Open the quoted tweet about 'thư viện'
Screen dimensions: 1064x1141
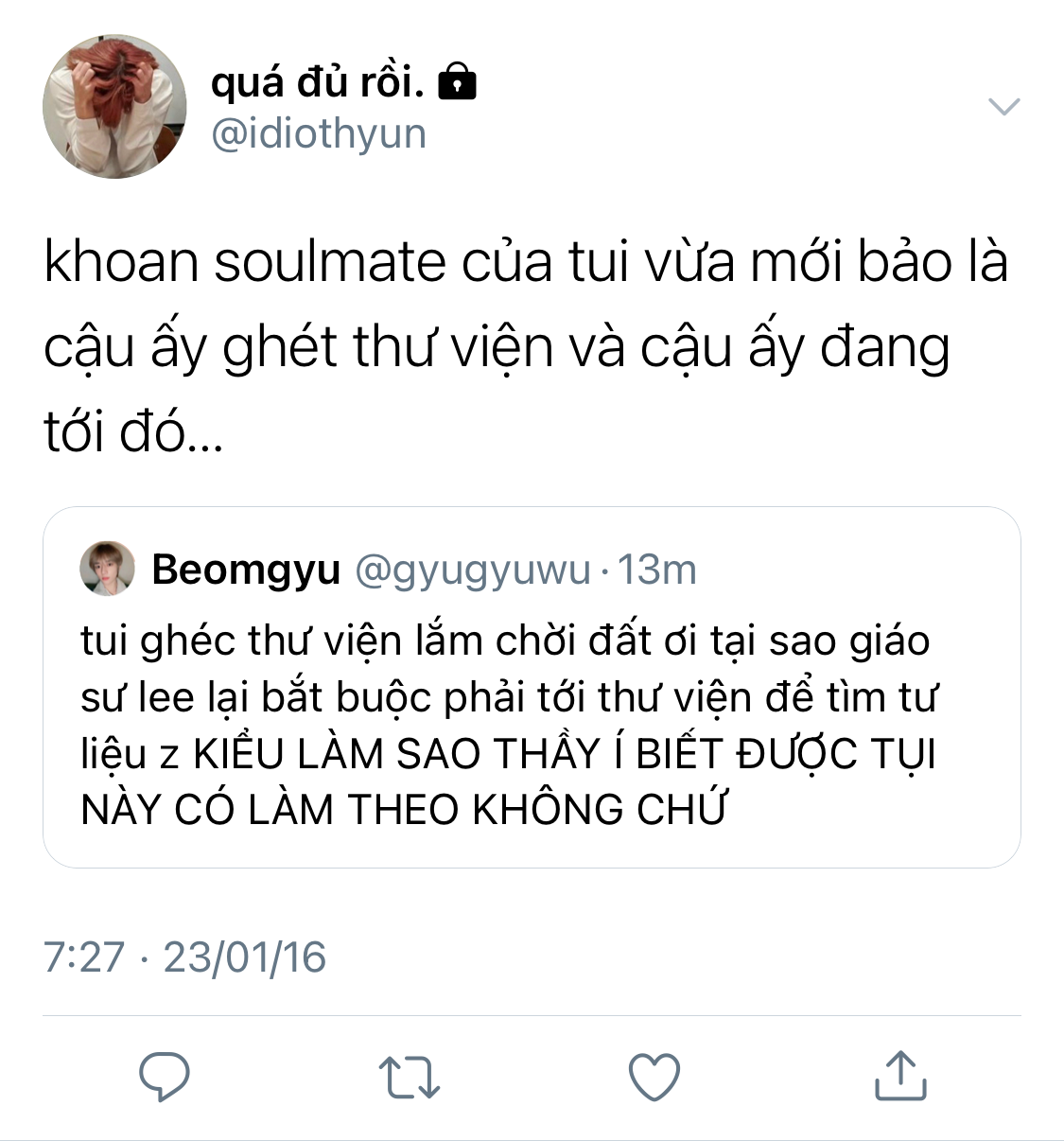tap(532, 687)
